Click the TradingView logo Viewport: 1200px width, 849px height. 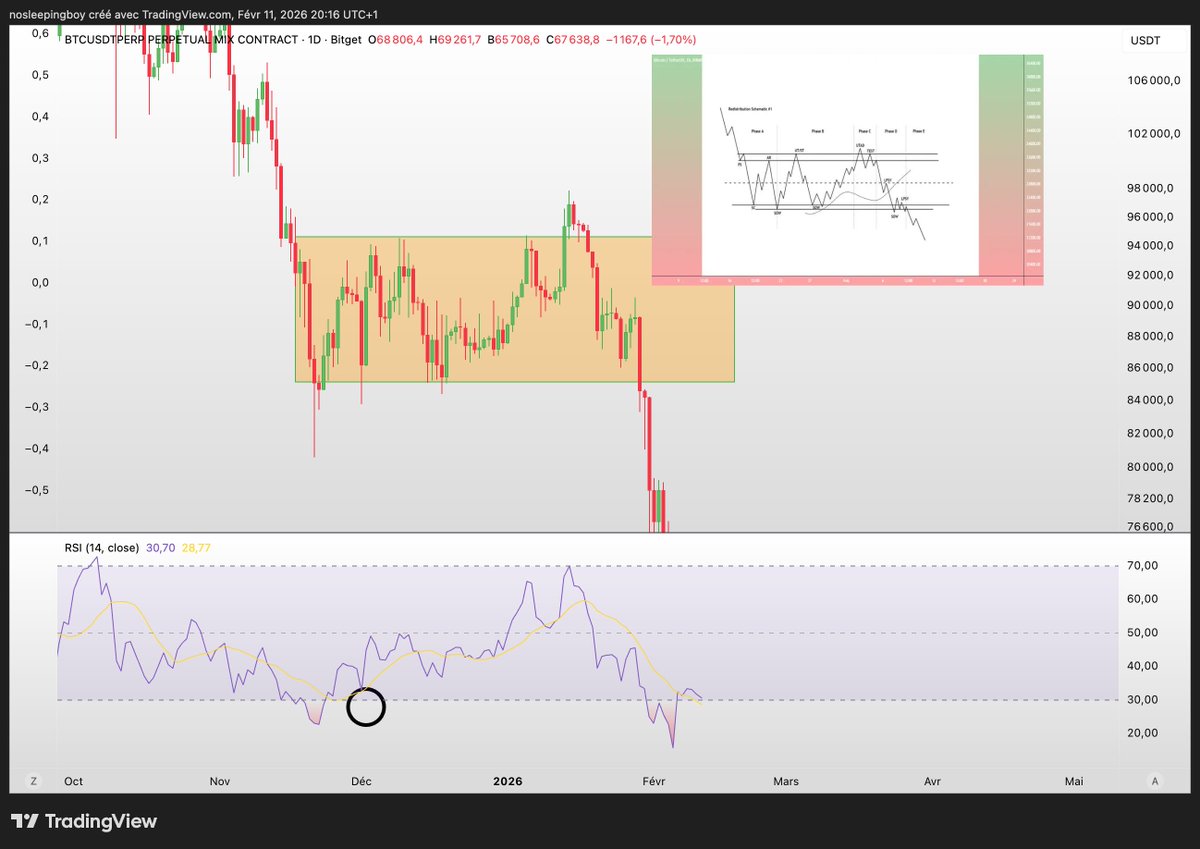coord(84,821)
